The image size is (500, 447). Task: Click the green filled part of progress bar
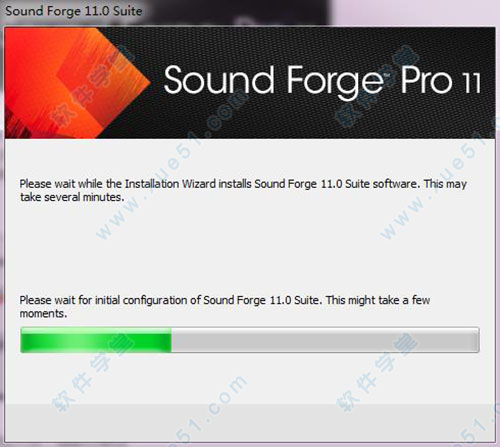(x=96, y=340)
